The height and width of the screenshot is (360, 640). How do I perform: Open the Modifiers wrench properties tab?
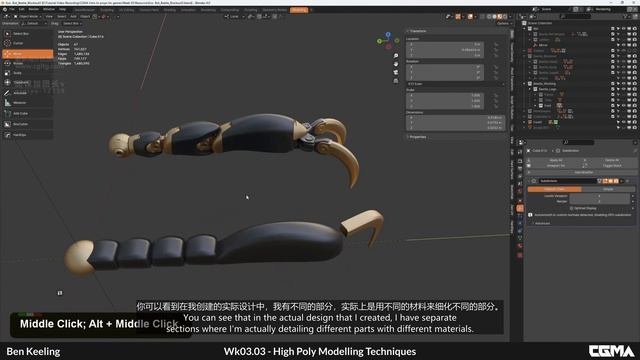pos(520,208)
